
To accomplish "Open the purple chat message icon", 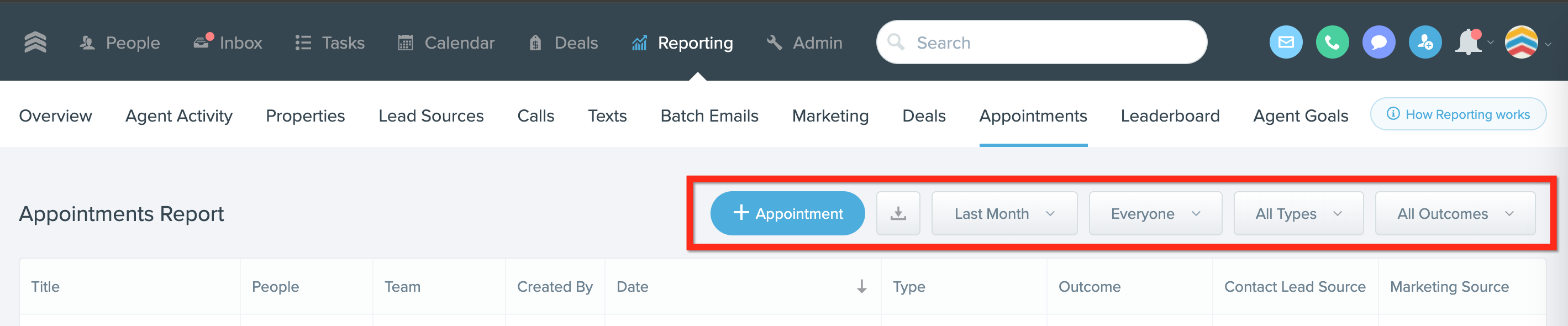I will coord(1378,43).
